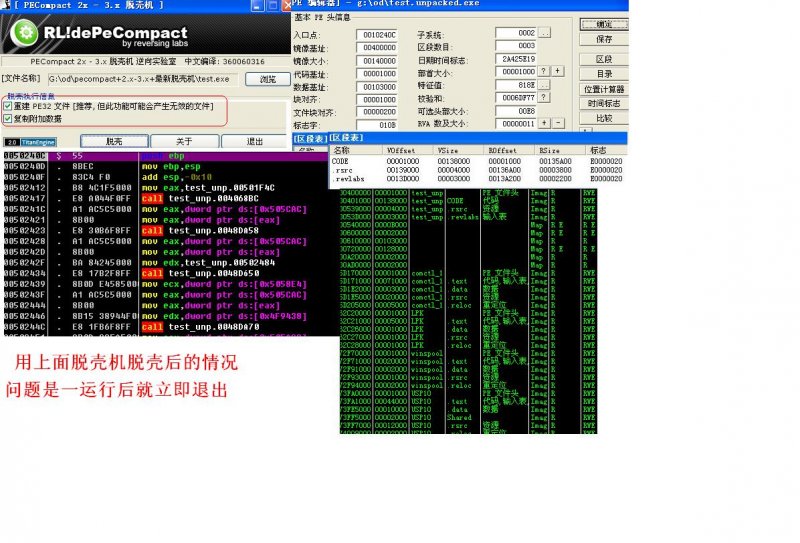Select the call test_unp.004068BC line
Screen dimensions: 800x543
click(x=171, y=199)
